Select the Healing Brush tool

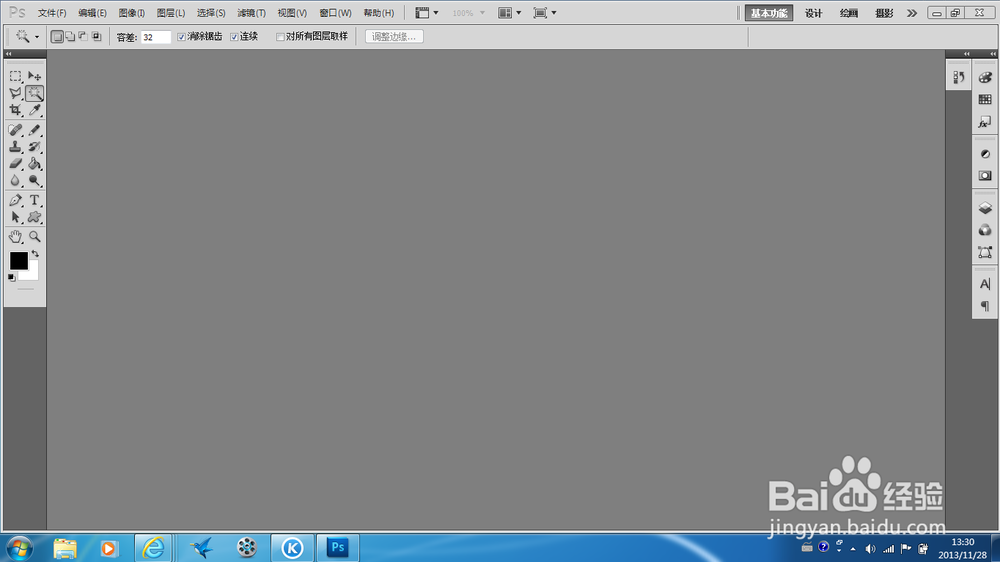[15, 130]
